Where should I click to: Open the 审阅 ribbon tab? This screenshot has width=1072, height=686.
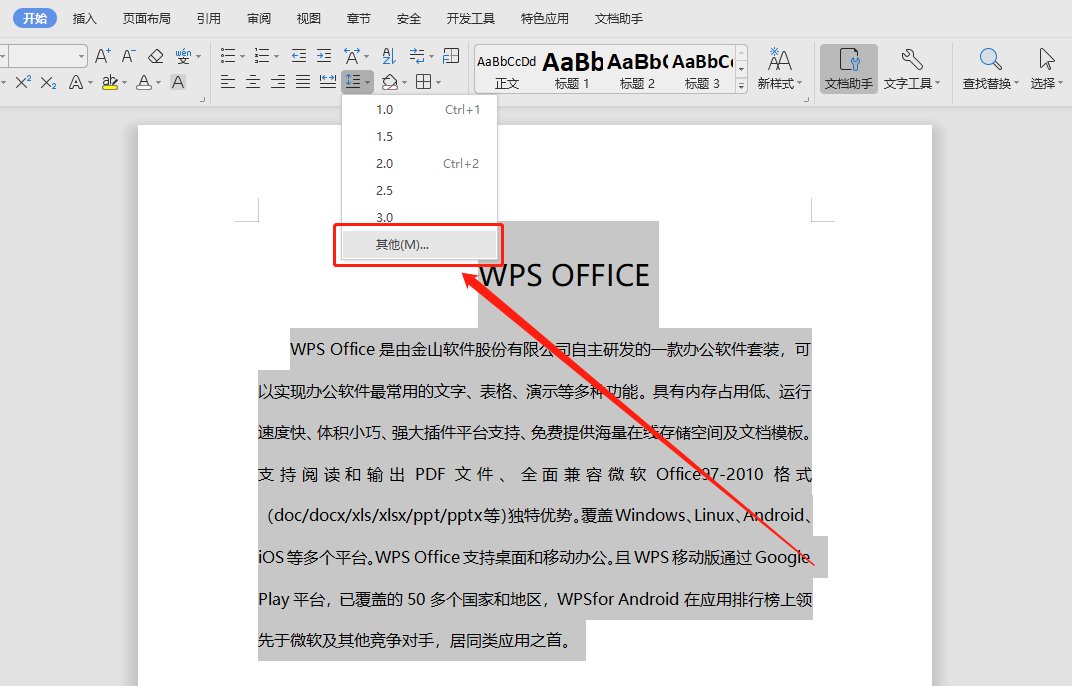tap(258, 17)
